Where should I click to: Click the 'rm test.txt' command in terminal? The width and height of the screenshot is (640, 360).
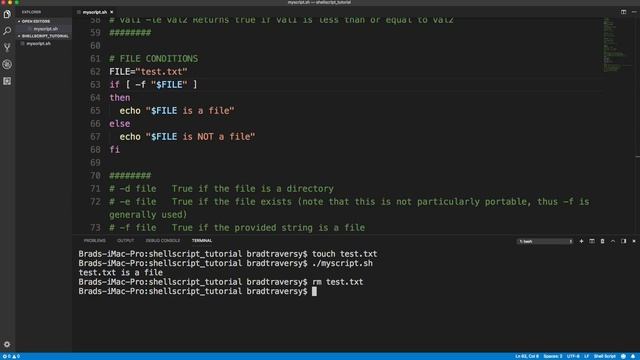(x=338, y=282)
